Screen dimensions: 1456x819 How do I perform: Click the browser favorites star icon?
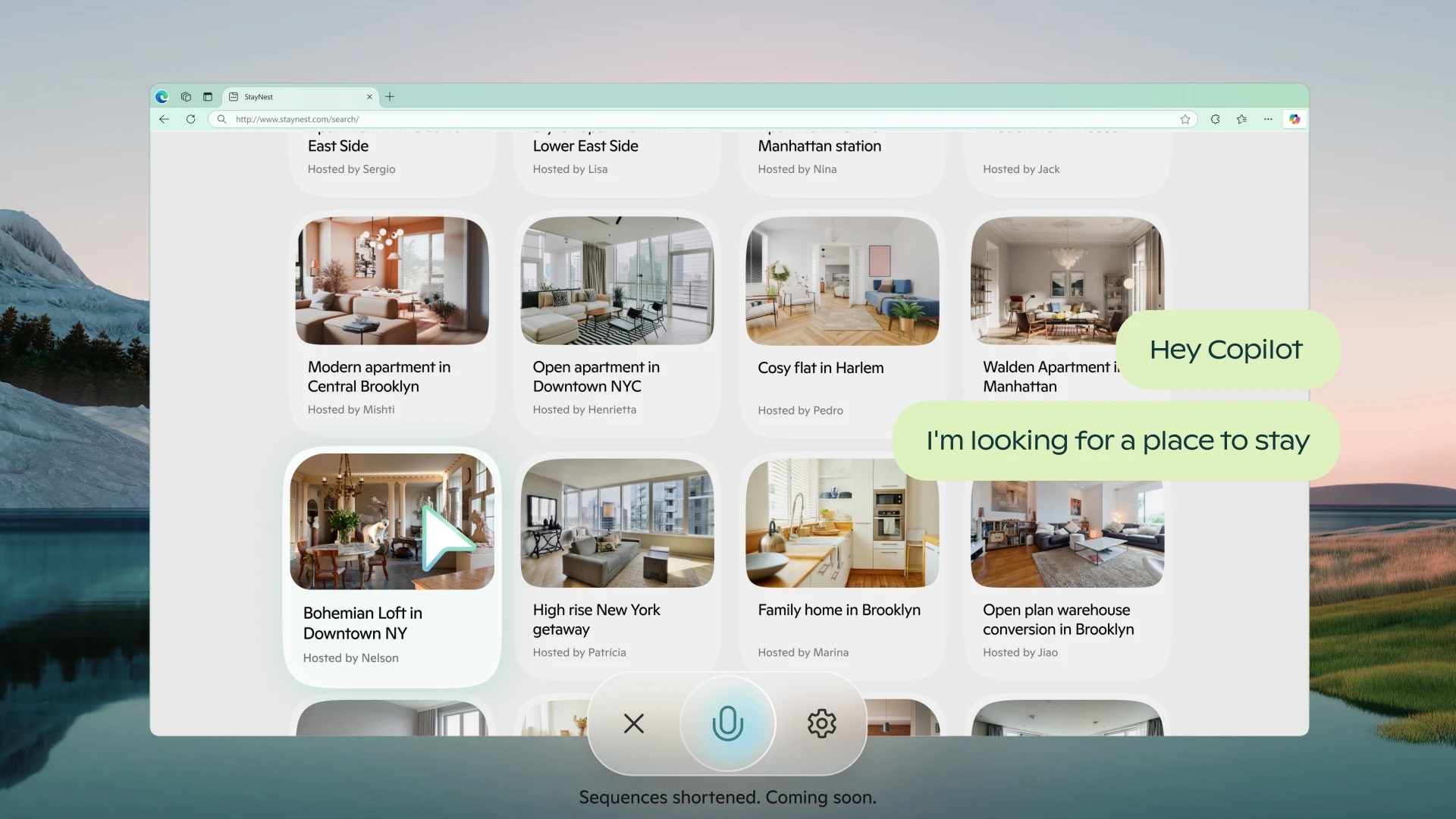(1184, 119)
